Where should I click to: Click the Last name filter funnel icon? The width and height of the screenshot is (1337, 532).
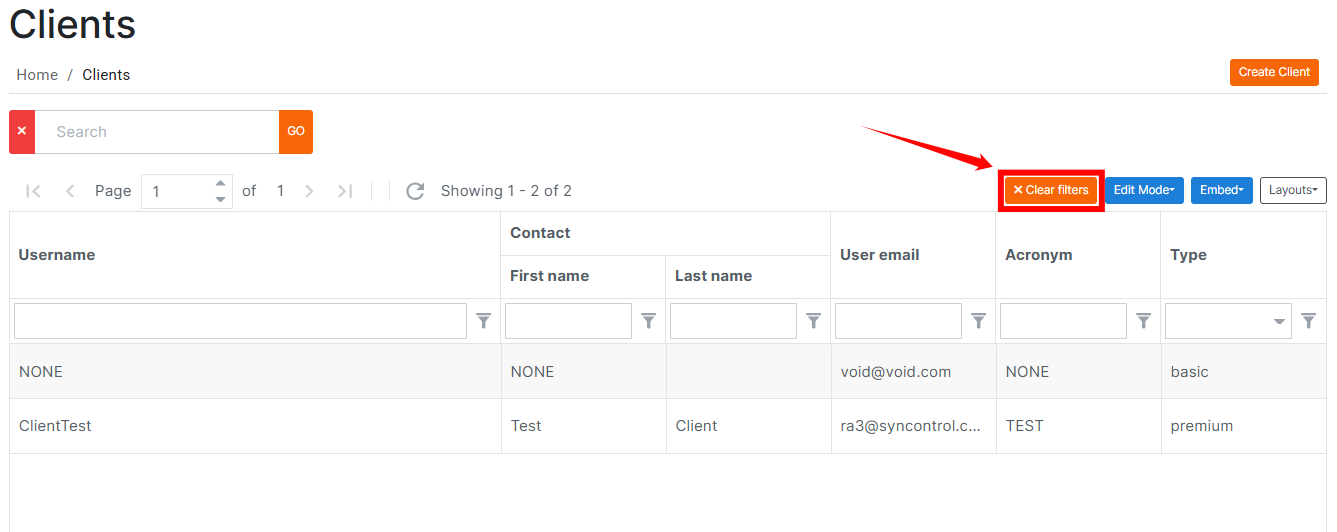coord(814,321)
